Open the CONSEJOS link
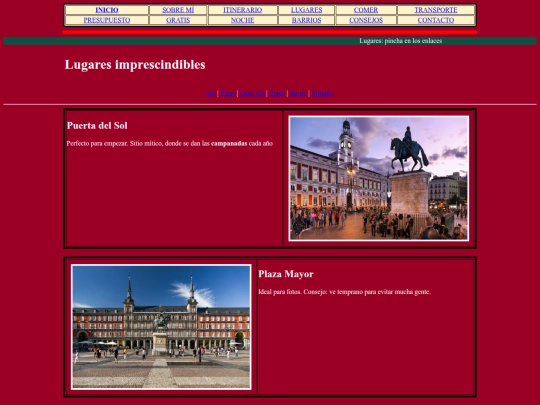540x405 pixels. (366, 20)
